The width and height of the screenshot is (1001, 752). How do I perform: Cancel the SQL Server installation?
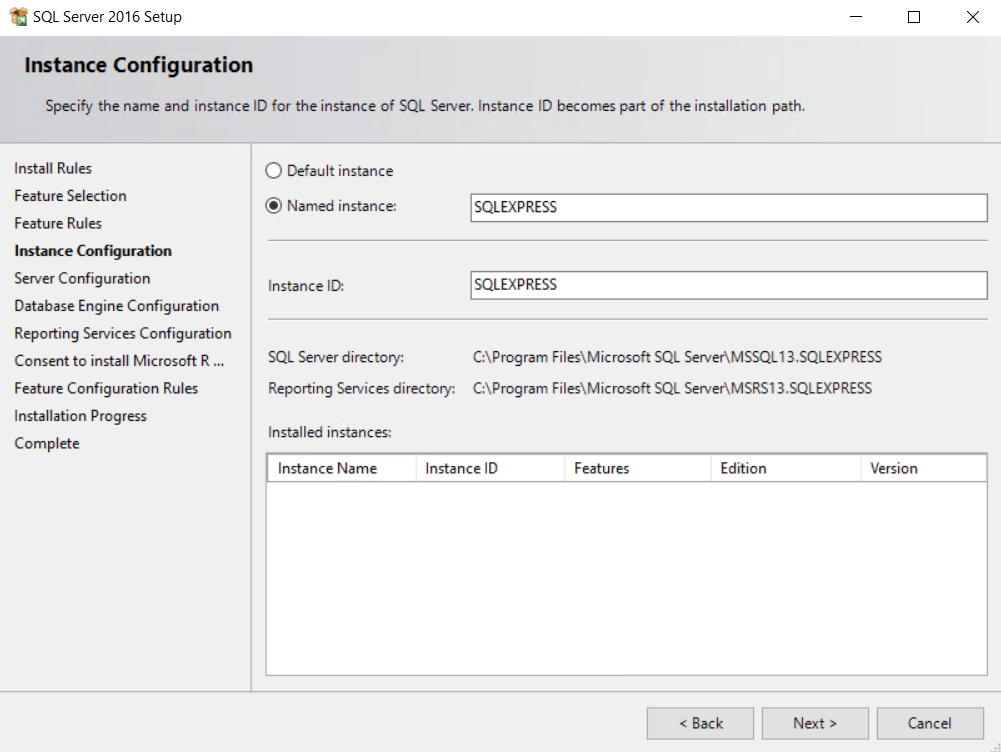930,723
